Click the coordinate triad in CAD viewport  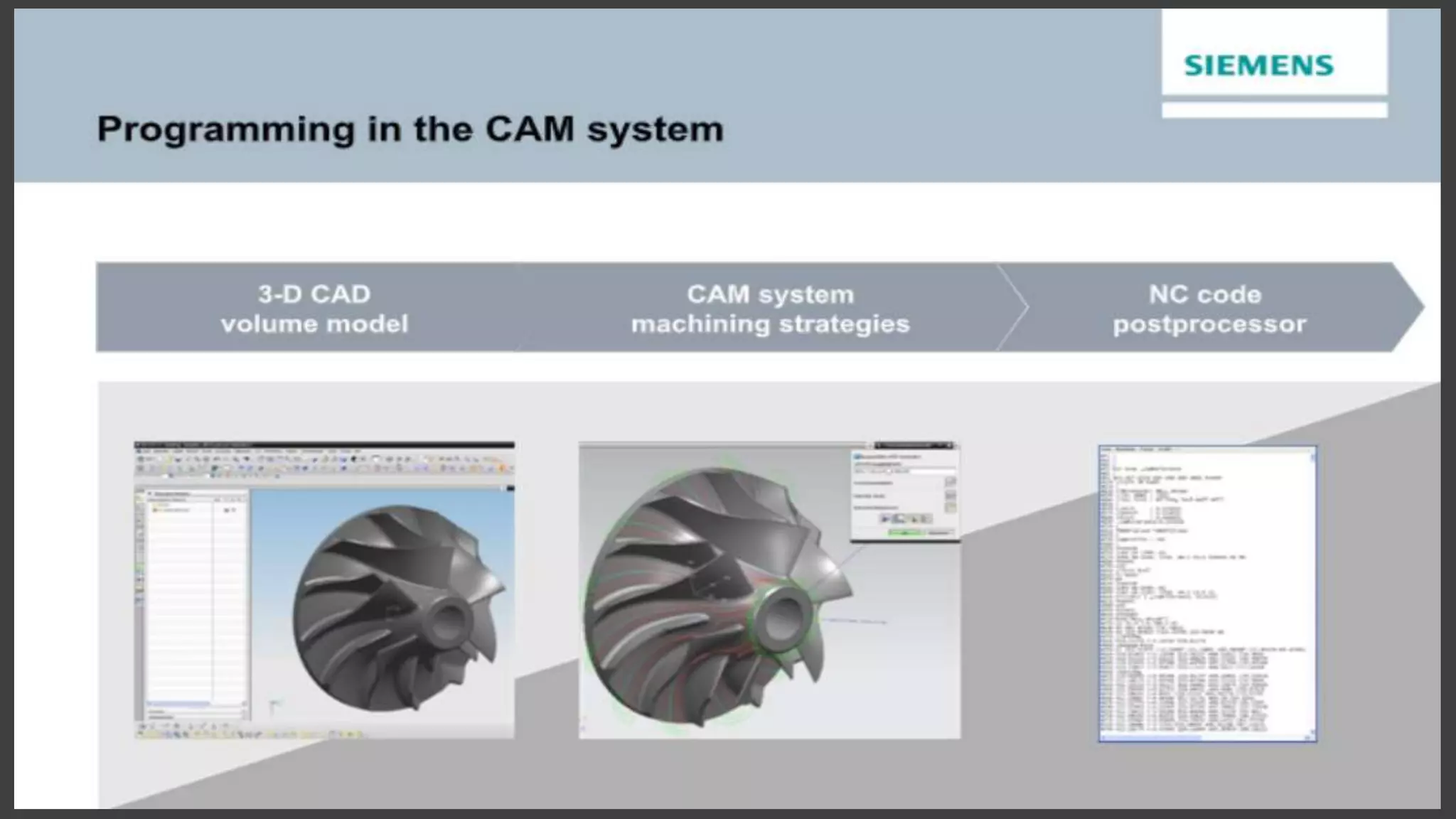pos(274,705)
